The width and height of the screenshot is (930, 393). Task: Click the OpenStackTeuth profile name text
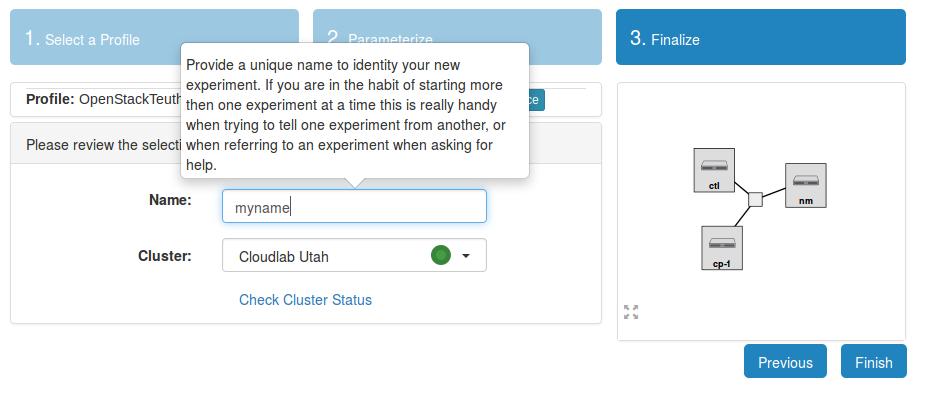coord(130,99)
